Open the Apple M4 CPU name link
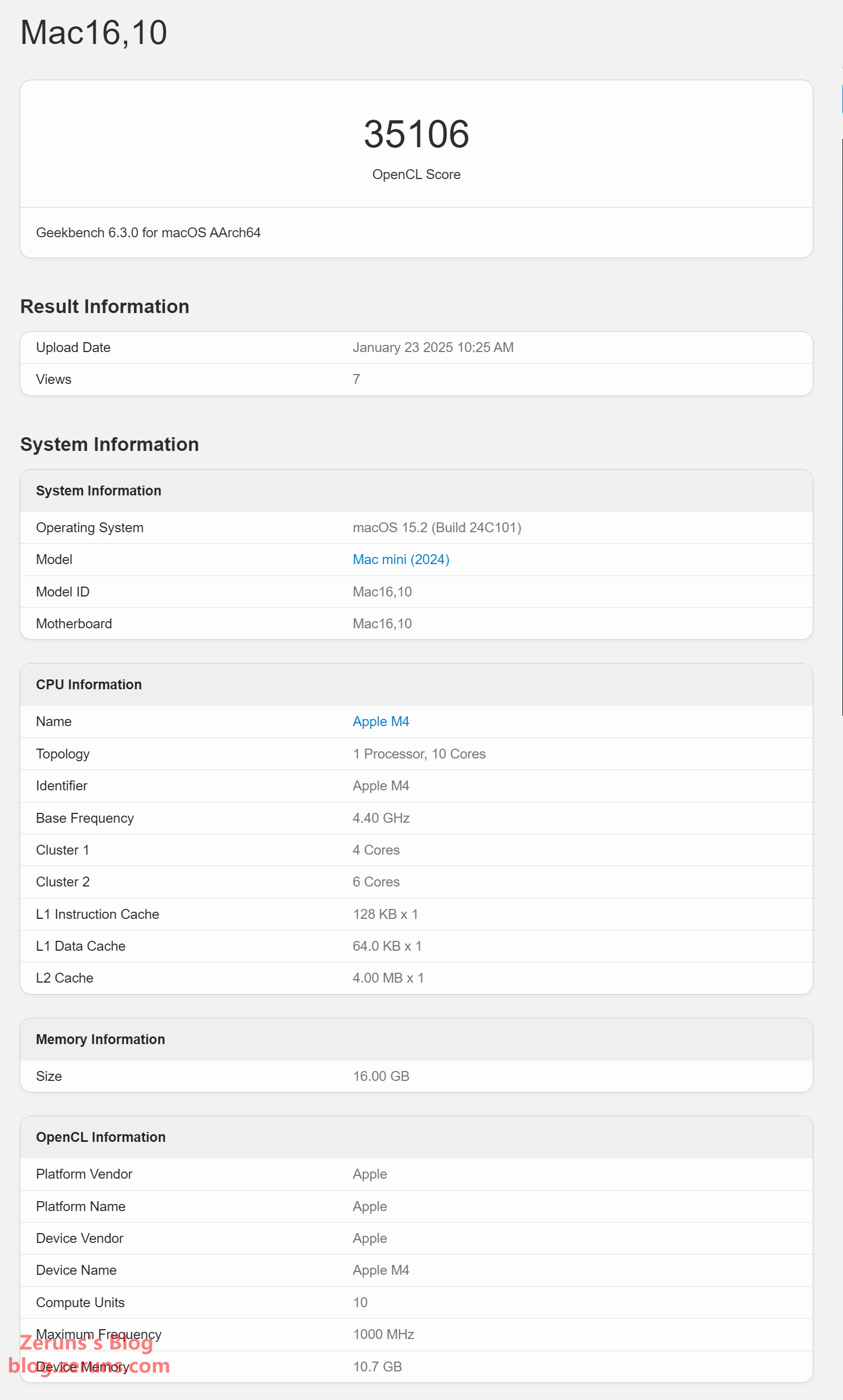The width and height of the screenshot is (843, 1400). (381, 721)
